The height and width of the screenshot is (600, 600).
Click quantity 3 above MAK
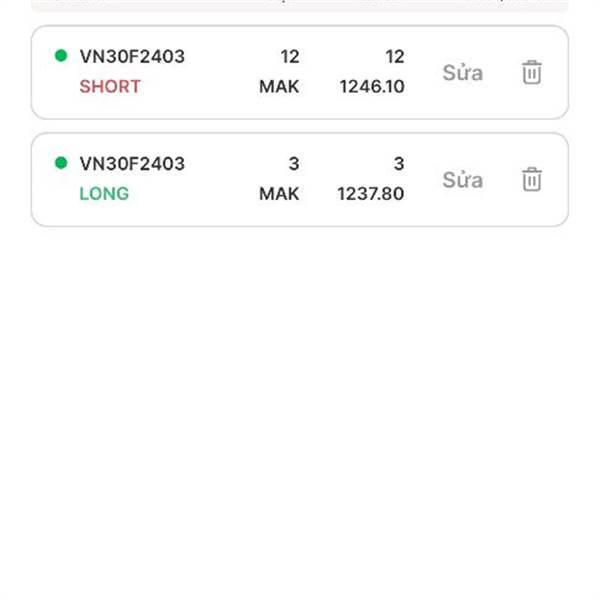(x=294, y=164)
